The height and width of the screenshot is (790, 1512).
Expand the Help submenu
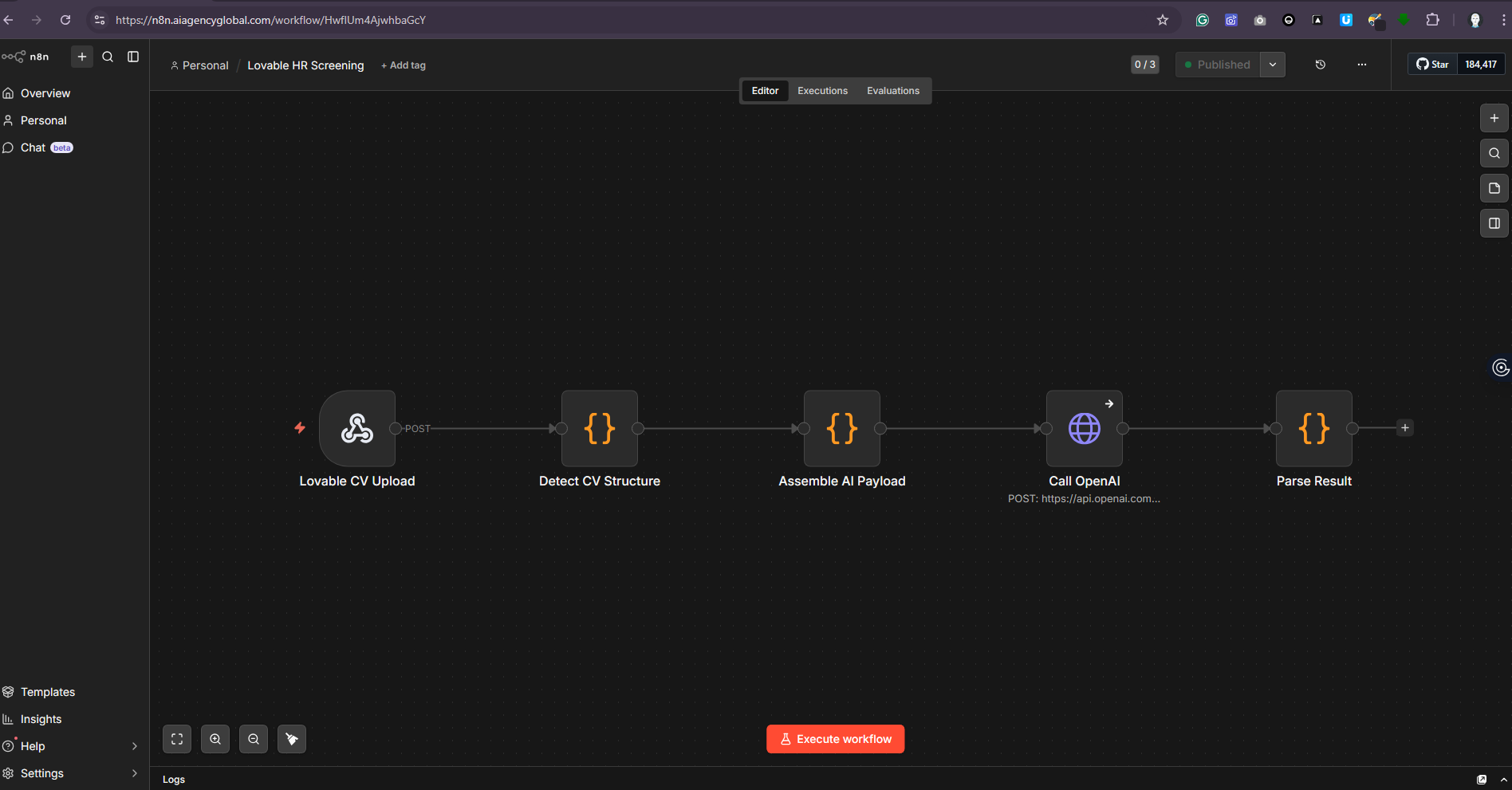tap(134, 746)
